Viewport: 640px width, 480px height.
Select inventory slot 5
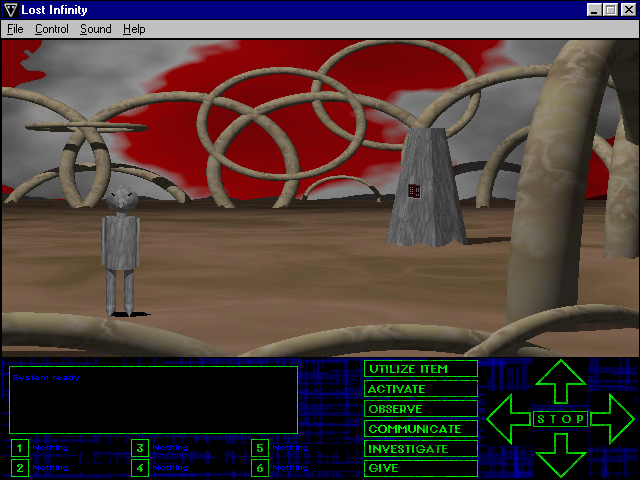(261, 448)
